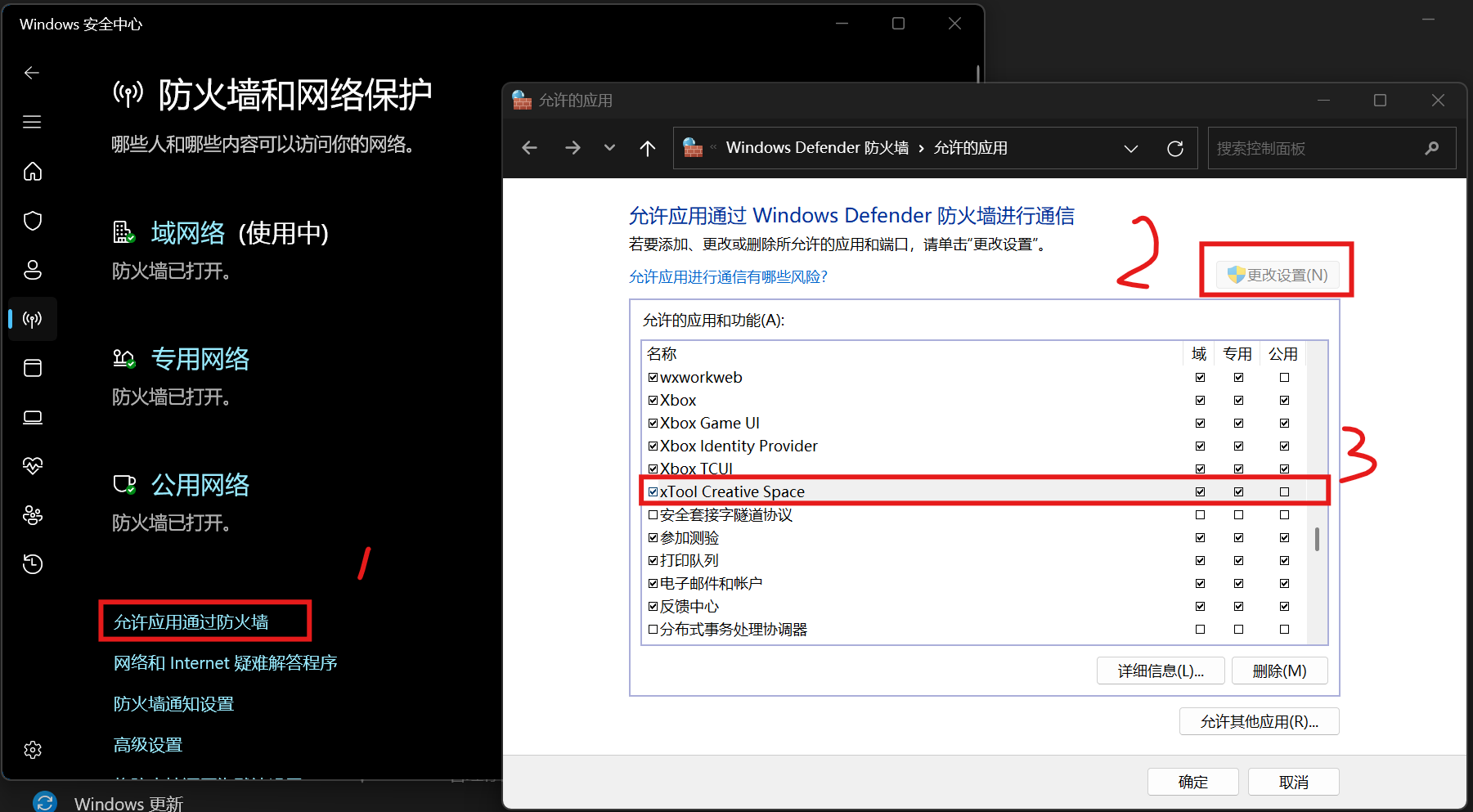Screen dimensions: 1473x812
Task: Open recent locations dropdown arrow
Action: click(609, 148)
